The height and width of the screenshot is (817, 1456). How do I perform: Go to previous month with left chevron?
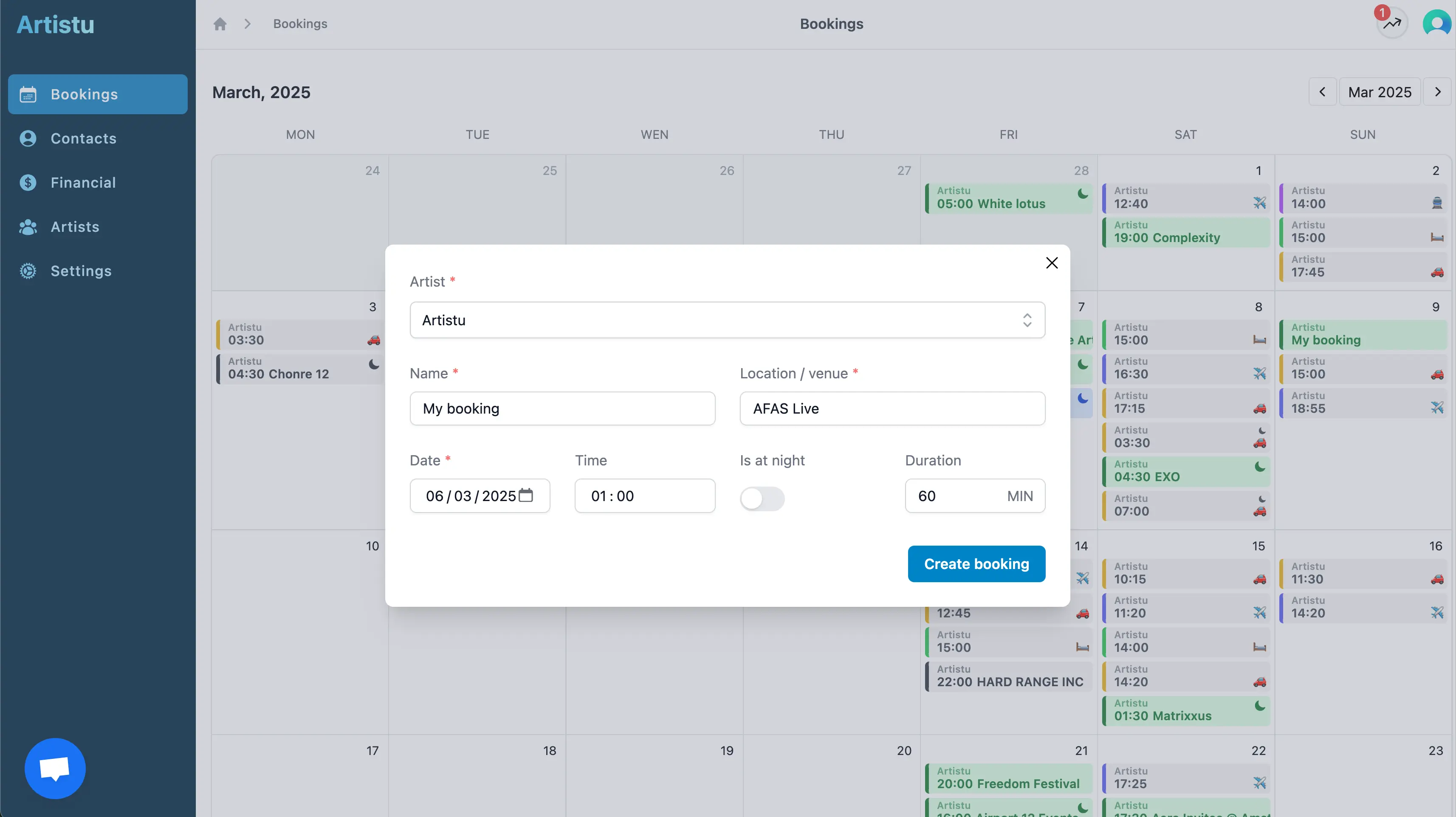point(1322,92)
